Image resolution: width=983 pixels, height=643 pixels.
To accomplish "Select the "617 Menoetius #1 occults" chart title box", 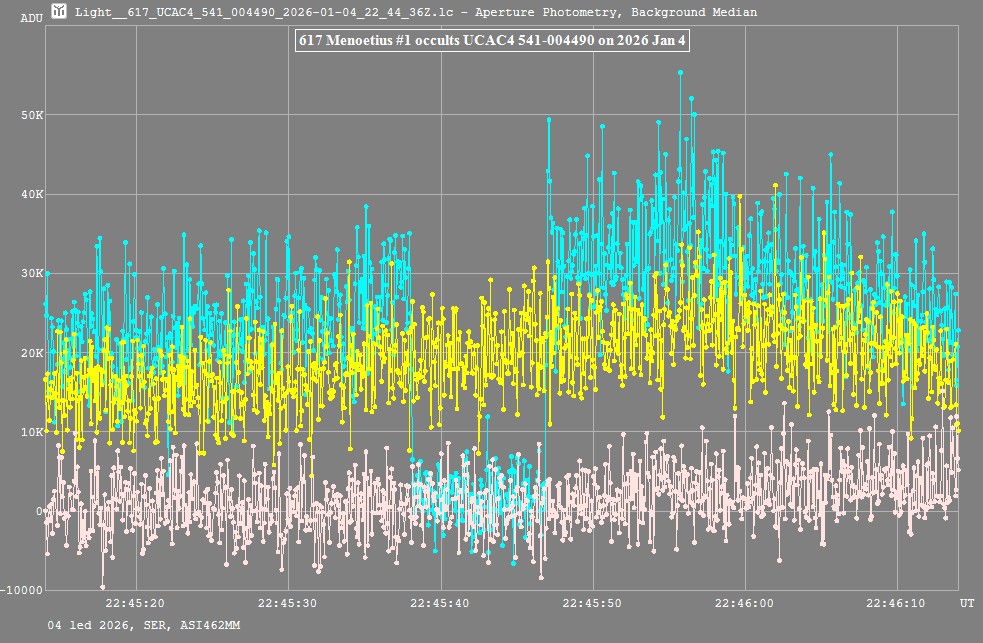I will pos(493,41).
